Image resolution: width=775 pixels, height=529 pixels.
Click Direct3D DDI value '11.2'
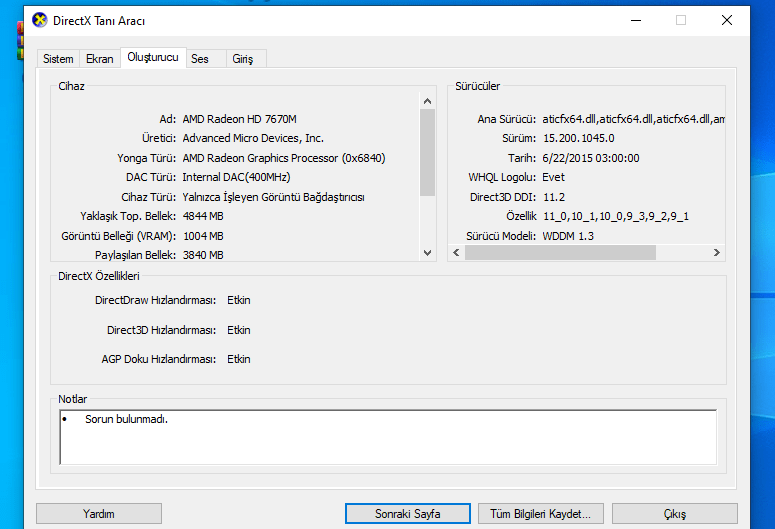click(x=554, y=197)
